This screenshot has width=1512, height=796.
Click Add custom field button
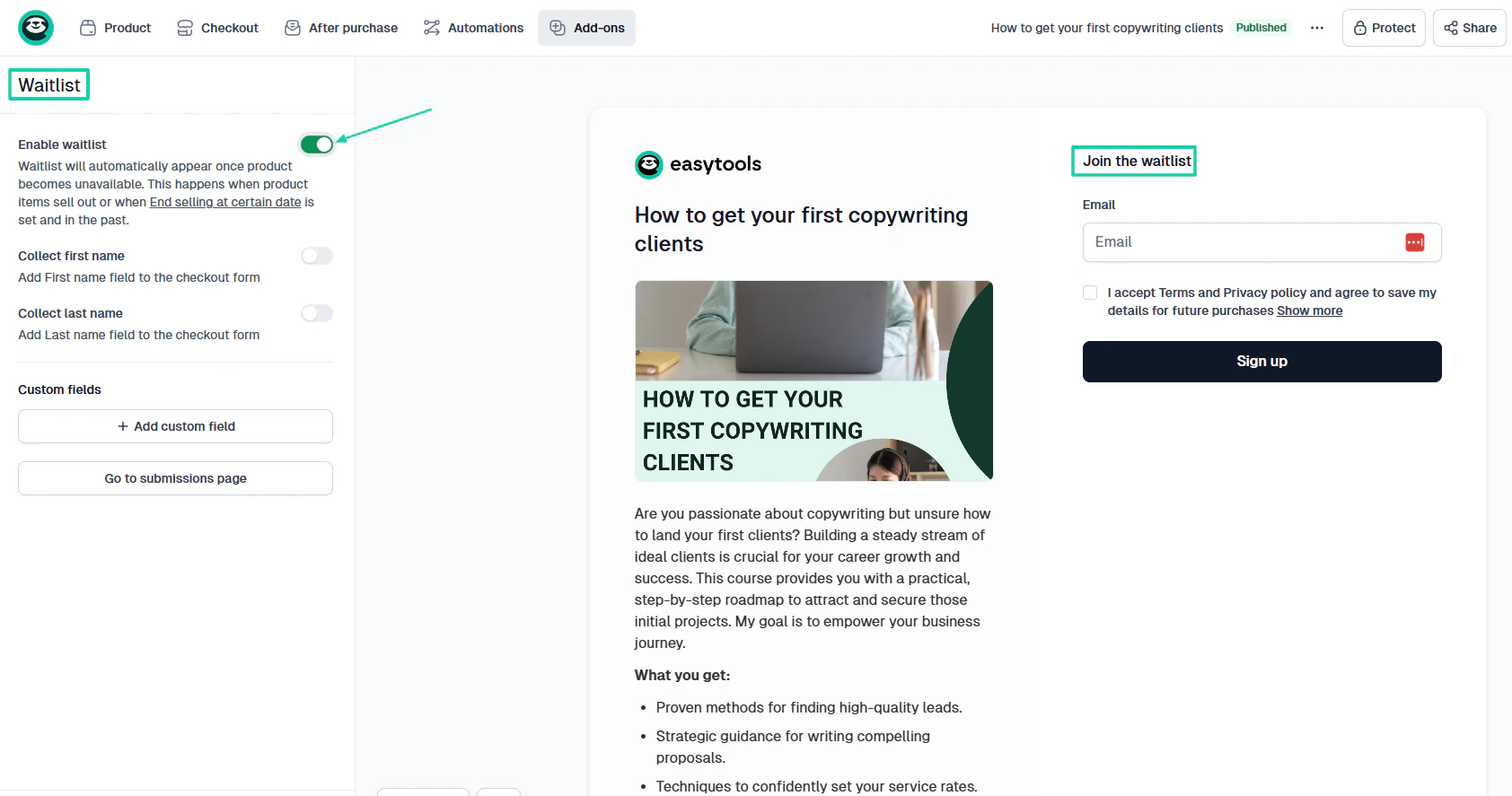tap(175, 426)
